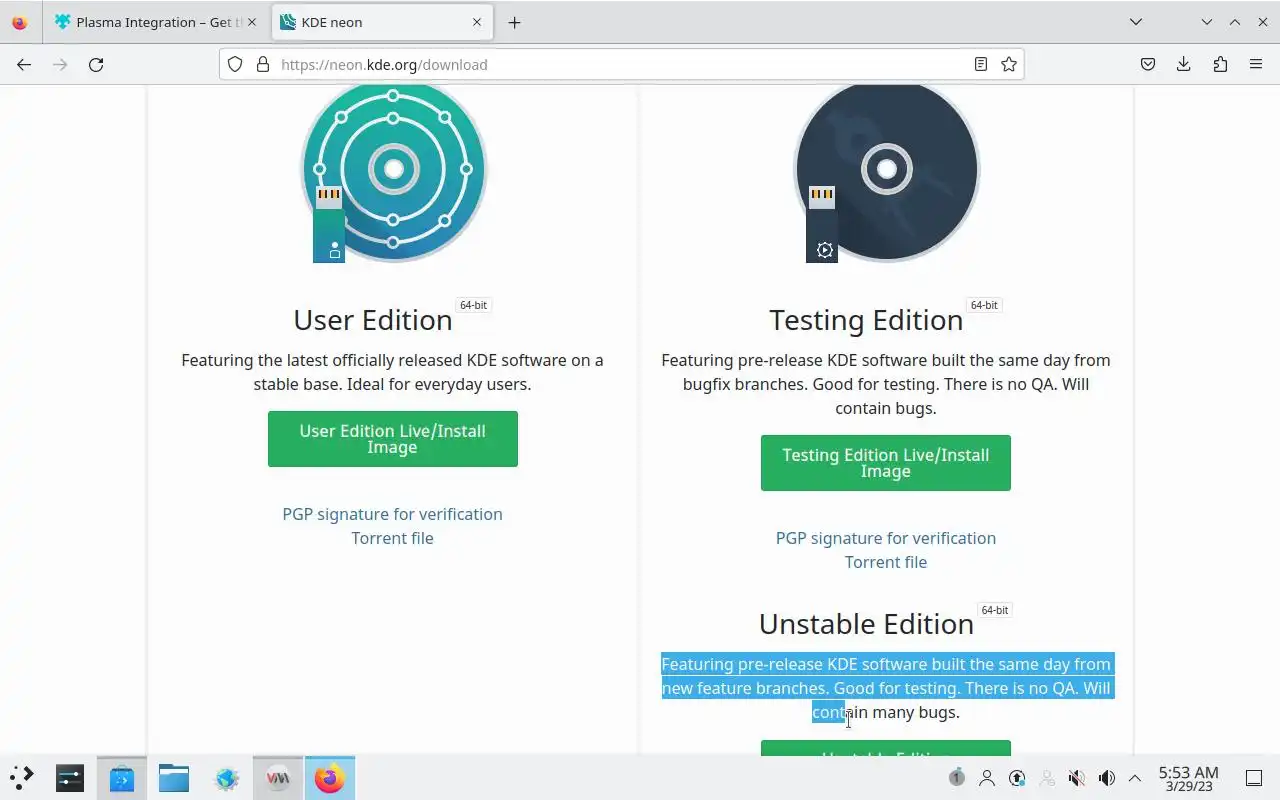Expand hidden system tray icons
1280x800 pixels.
tap(1135, 778)
